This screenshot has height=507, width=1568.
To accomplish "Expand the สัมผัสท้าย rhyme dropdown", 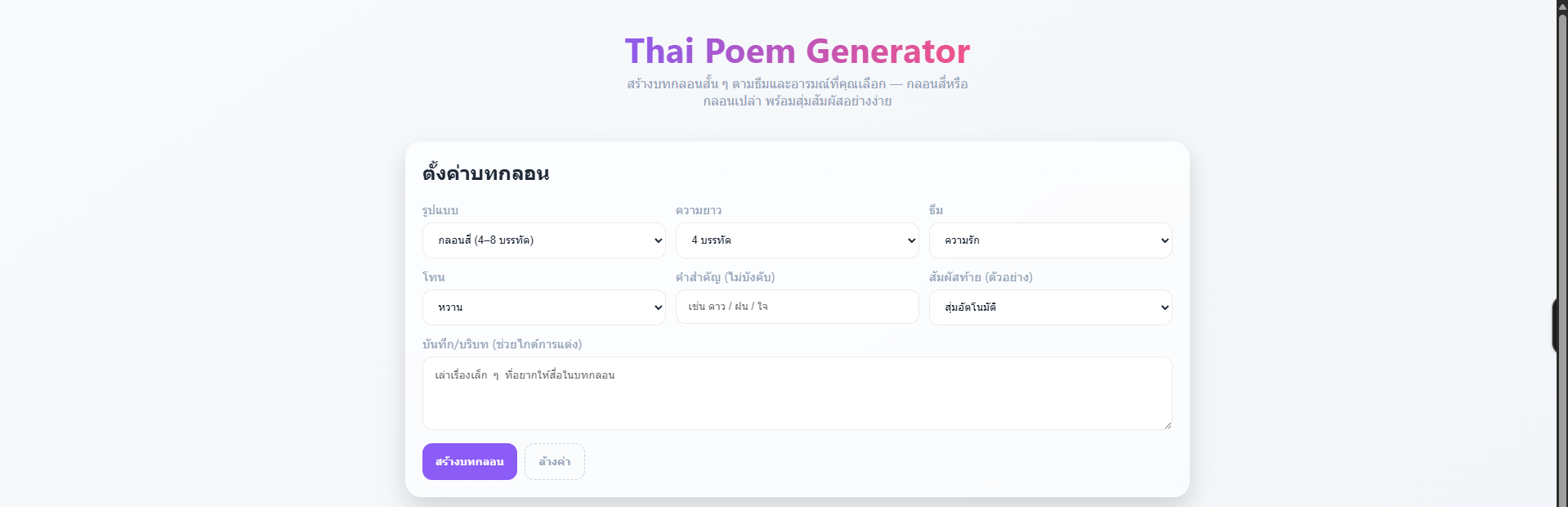I will (x=1050, y=307).
